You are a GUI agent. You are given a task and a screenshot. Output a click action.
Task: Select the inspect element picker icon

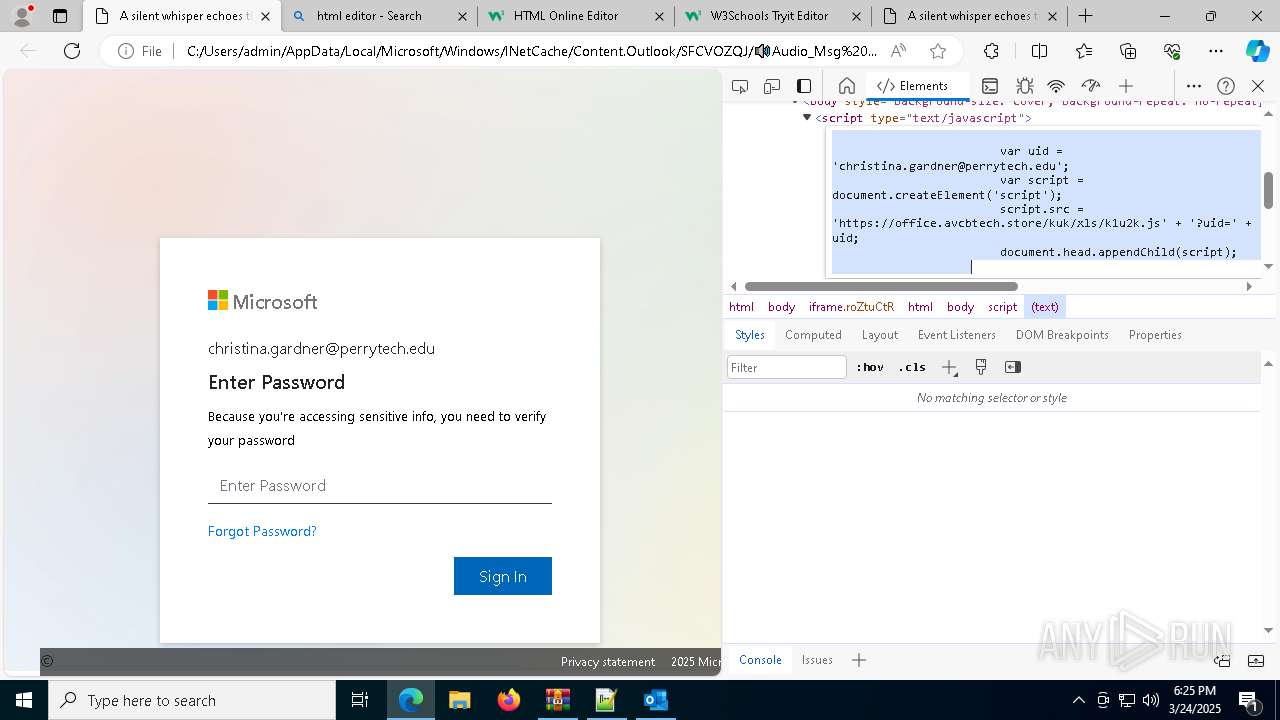coord(740,86)
